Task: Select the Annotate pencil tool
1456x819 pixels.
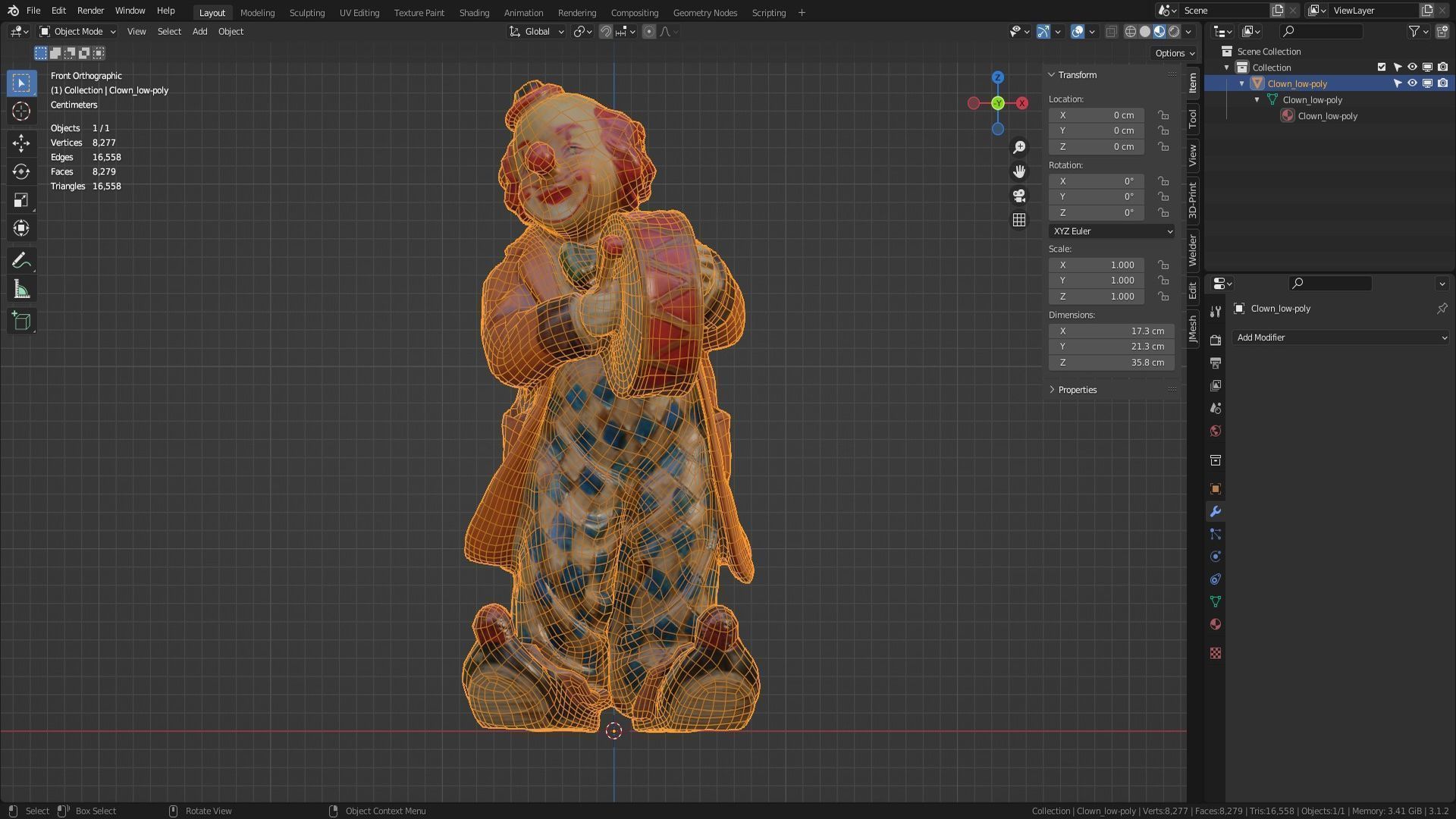Action: pos(21,261)
